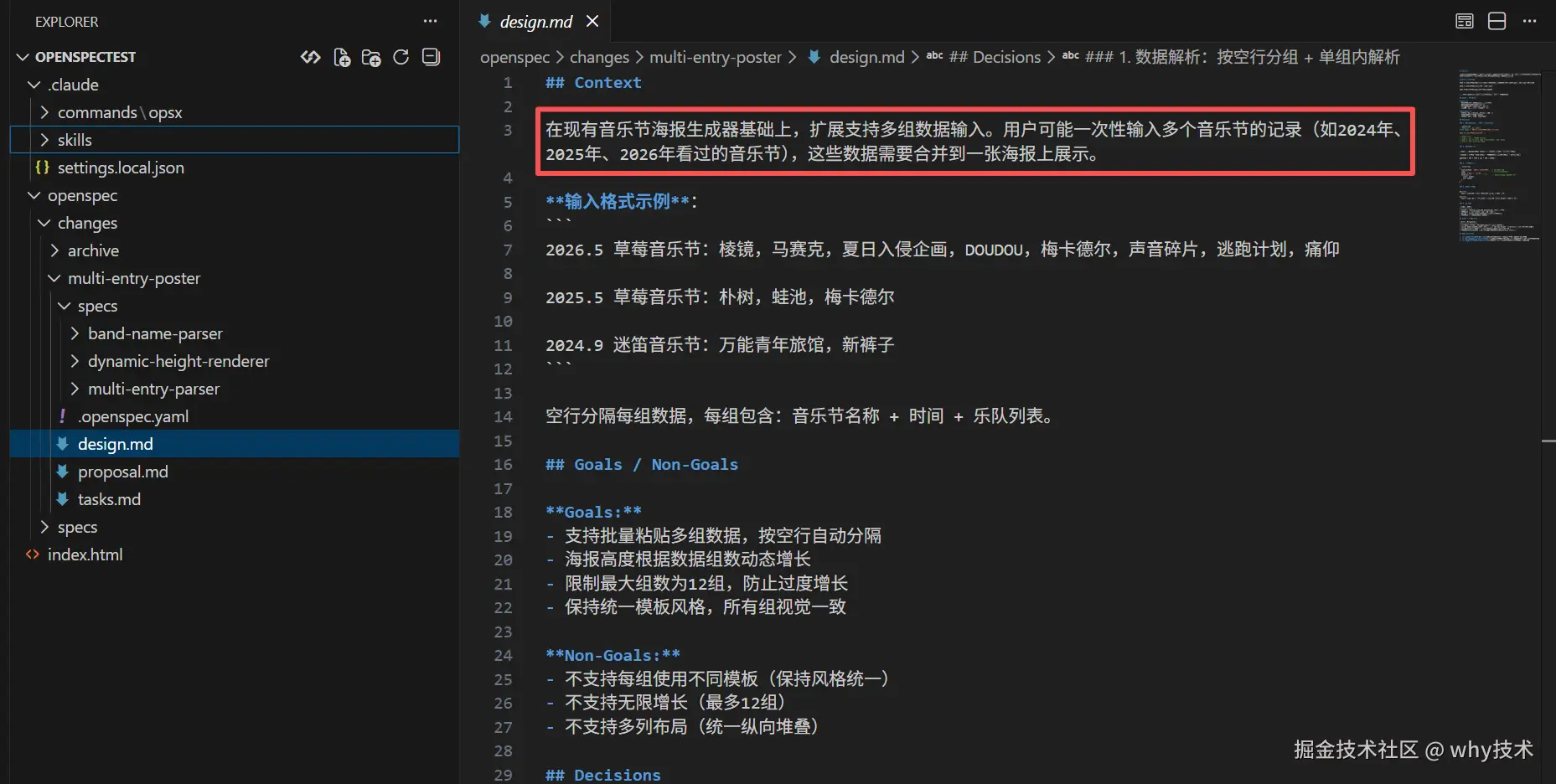1556x784 pixels.
Task: Close the design.md editor tab
Action: point(592,22)
